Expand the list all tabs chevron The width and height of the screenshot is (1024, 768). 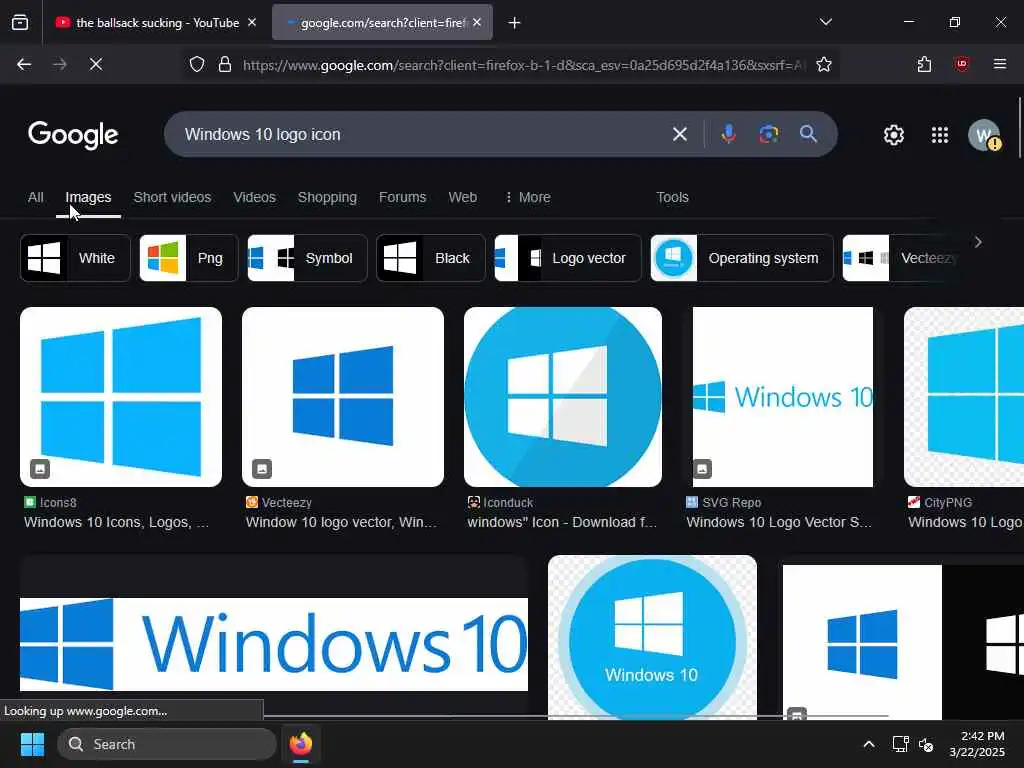pyautogui.click(x=825, y=22)
